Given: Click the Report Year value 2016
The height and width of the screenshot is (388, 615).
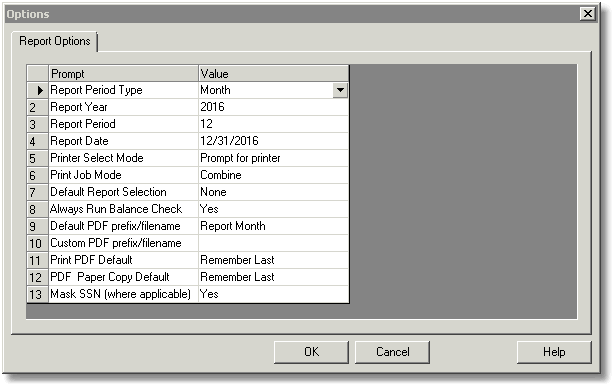Looking at the screenshot, I should point(273,107).
